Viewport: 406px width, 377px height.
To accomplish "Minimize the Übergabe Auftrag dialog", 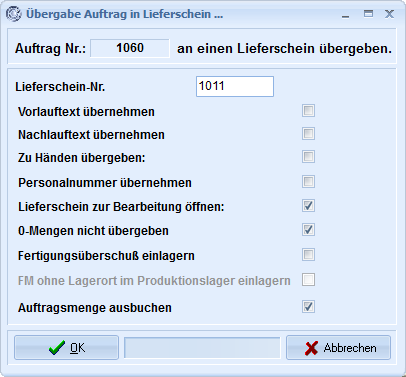I will click(x=346, y=15).
